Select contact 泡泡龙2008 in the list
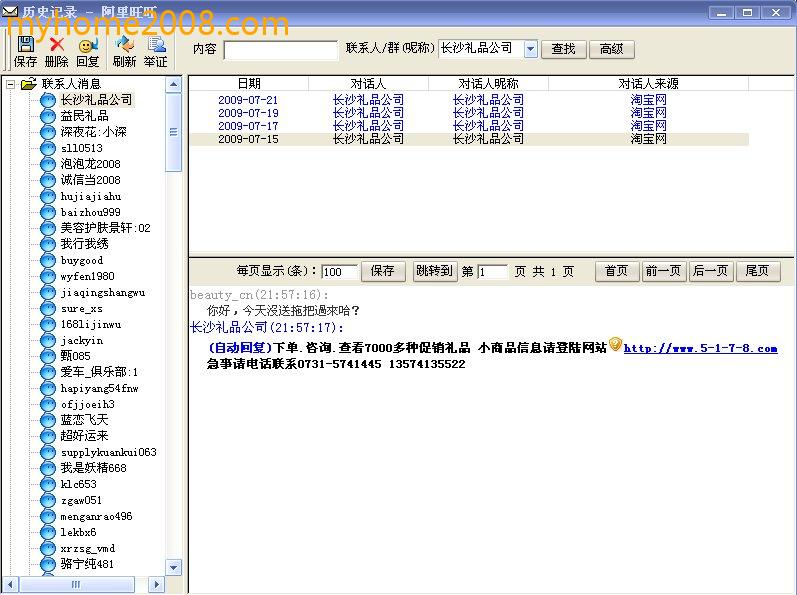797x595 pixels. point(90,164)
